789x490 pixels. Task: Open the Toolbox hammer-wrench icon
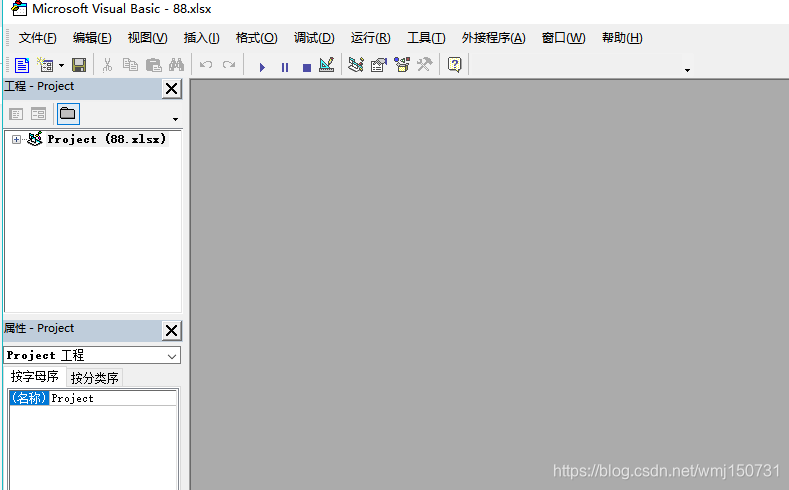point(425,64)
